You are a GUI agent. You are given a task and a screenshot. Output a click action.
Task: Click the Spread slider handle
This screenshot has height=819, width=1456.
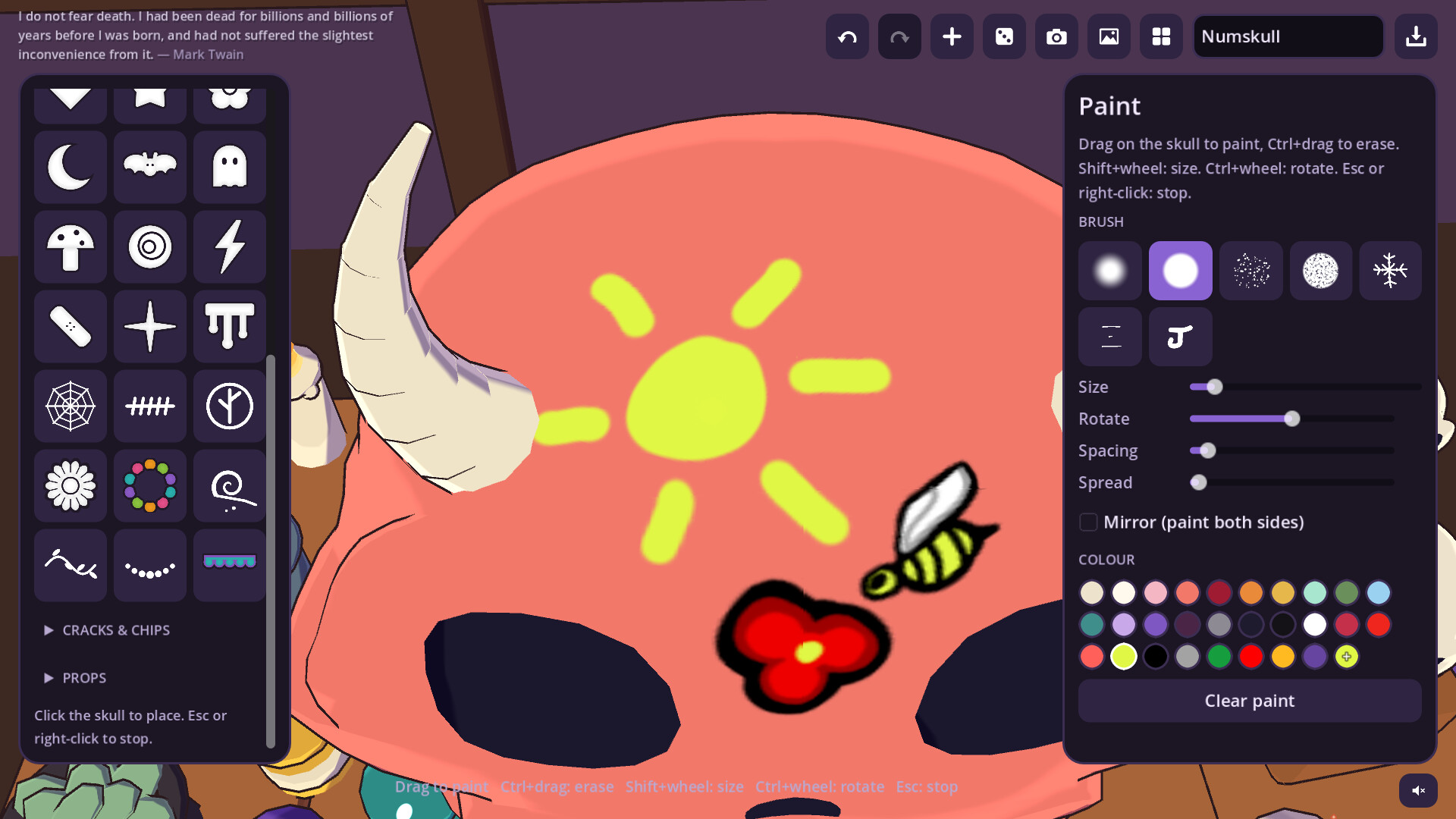1198,482
